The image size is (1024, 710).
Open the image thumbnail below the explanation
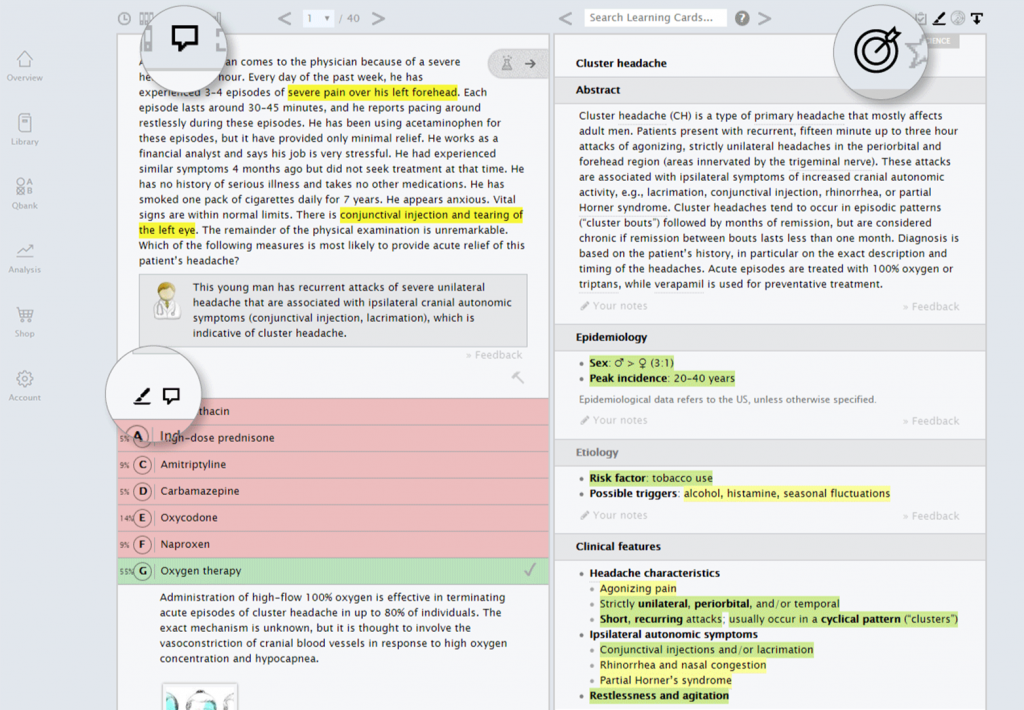[200, 696]
